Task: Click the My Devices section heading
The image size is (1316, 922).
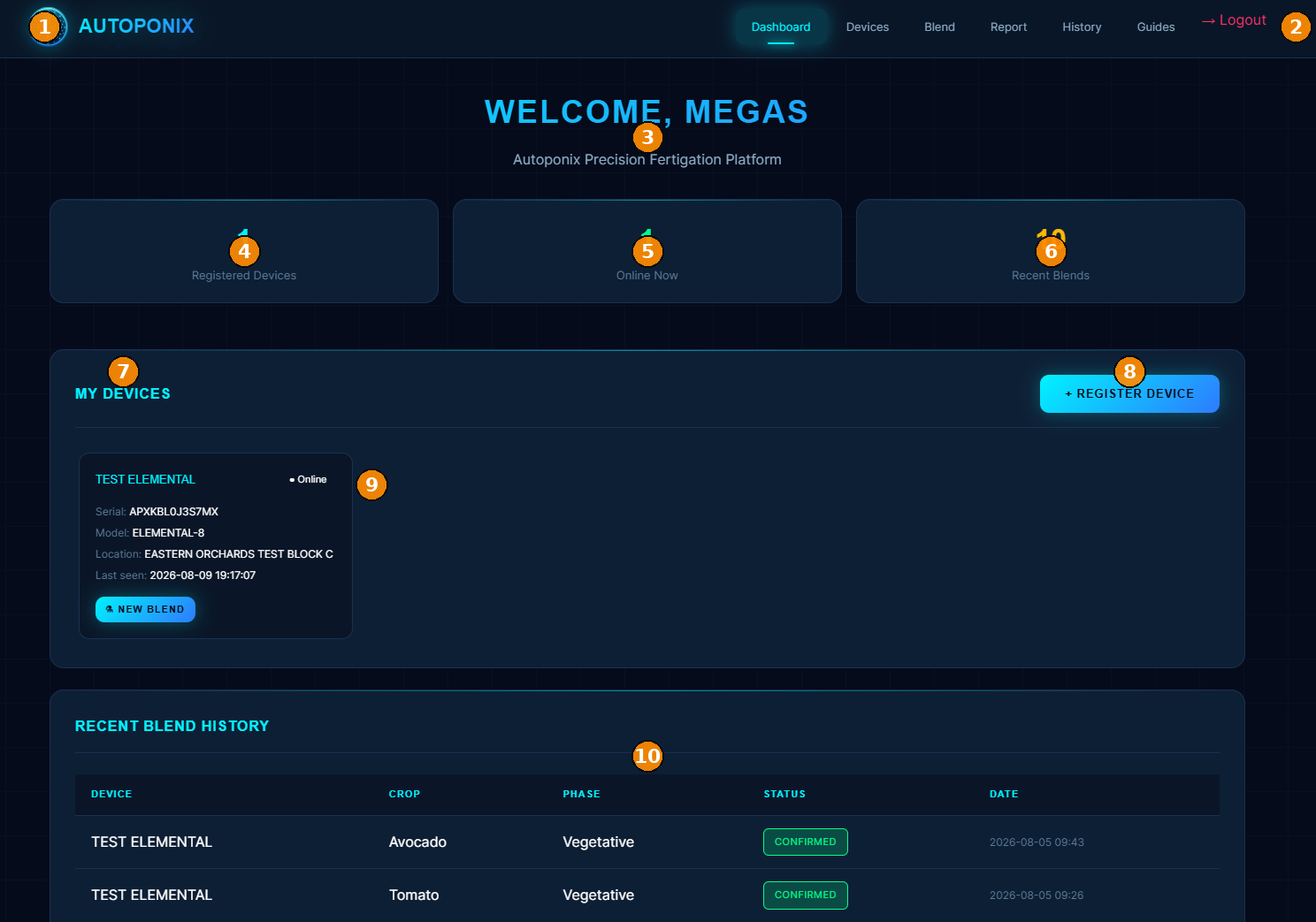Action: pyautogui.click(x=123, y=394)
